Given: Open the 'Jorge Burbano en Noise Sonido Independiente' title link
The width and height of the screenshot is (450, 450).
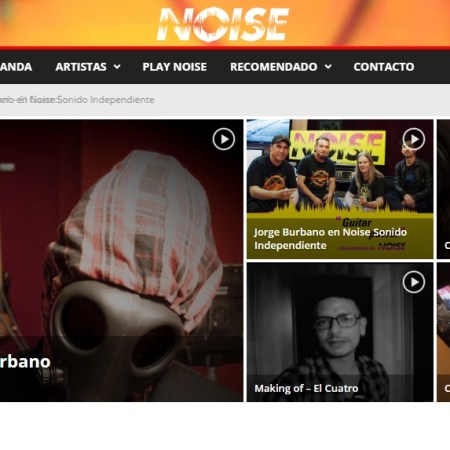Looking at the screenshot, I should (330, 239).
